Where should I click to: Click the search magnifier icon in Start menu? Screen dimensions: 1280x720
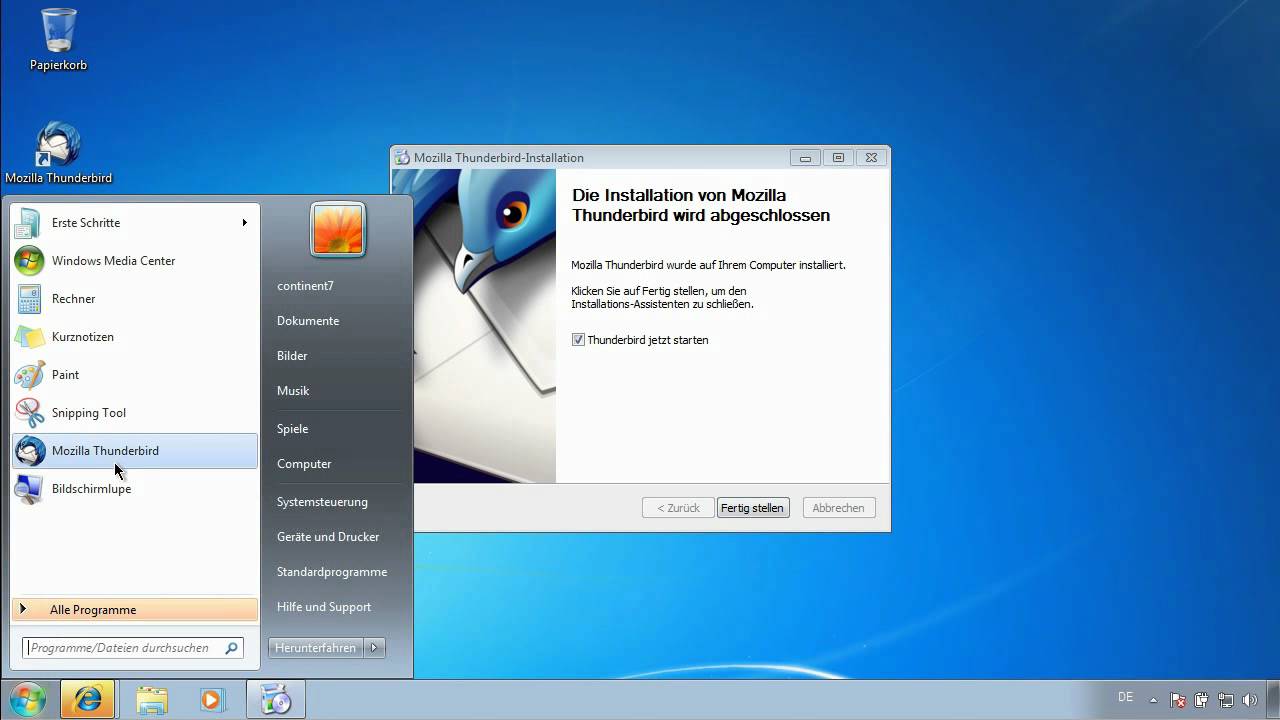[231, 648]
